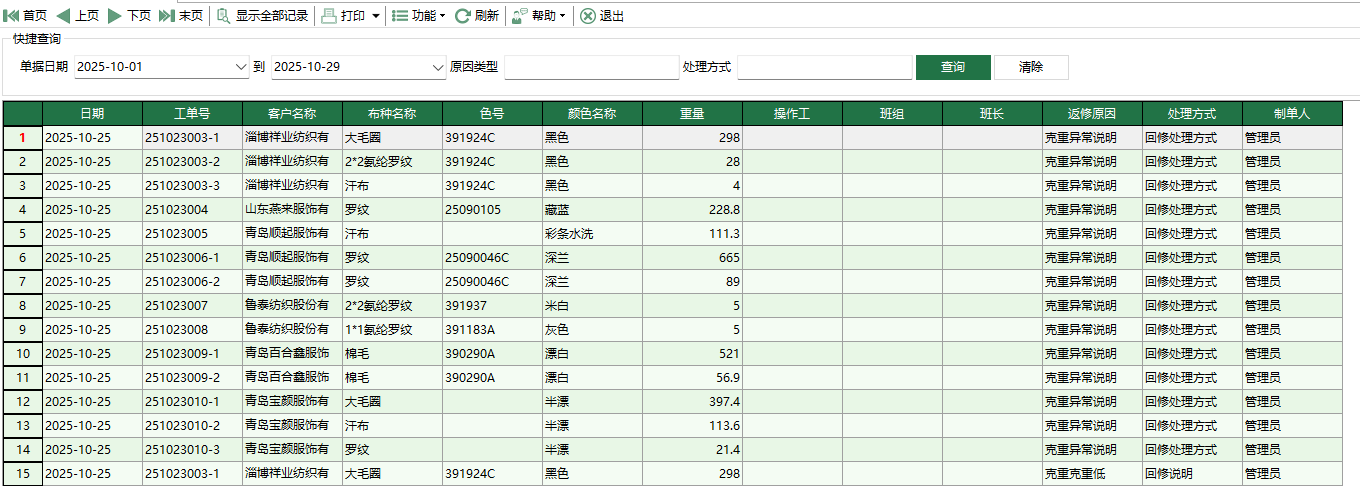Viewport: 1360px width, 486px height.
Task: Click rework reason cell 克重克重低
Action: [1093, 473]
